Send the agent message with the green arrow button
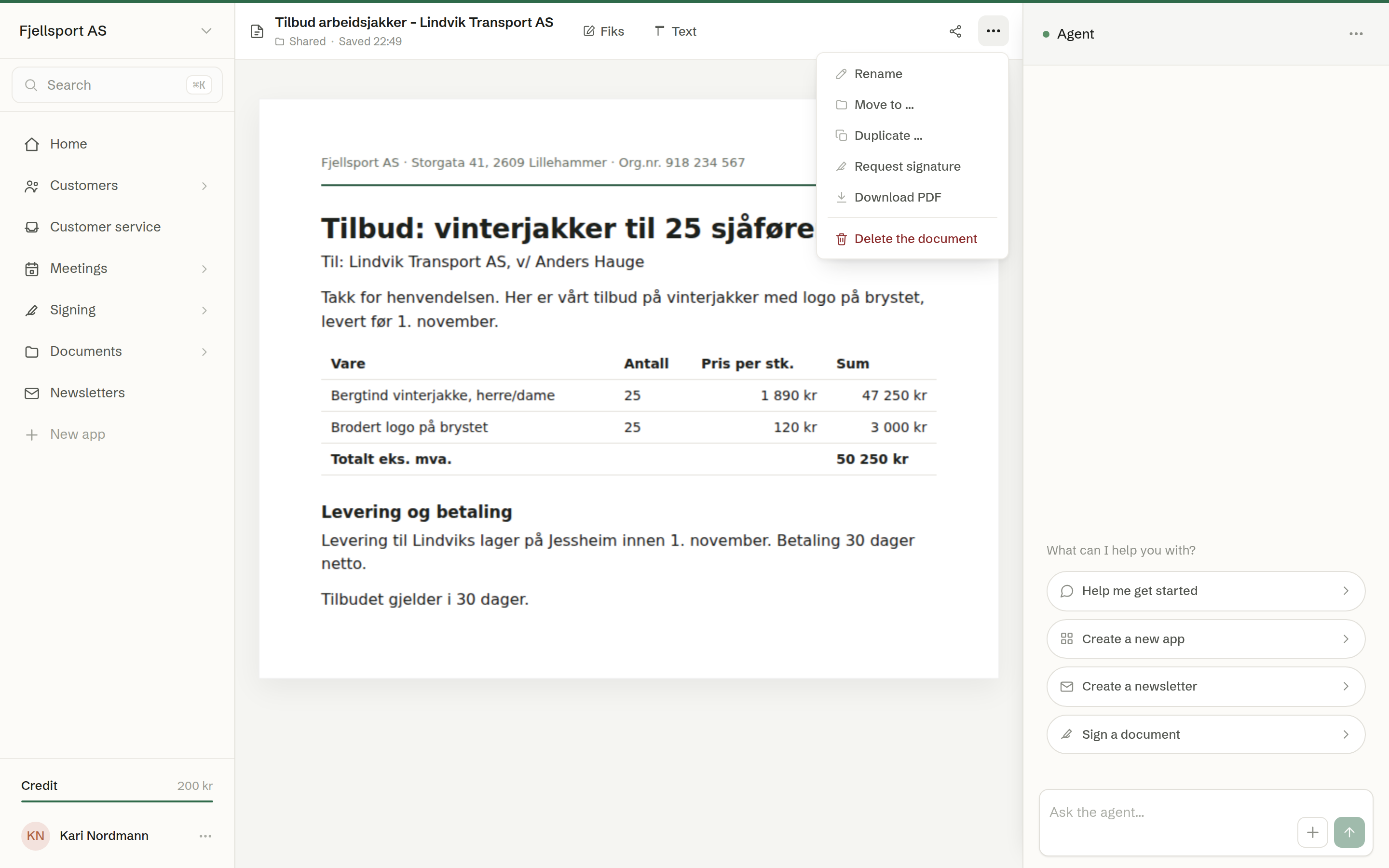This screenshot has height=868, width=1389. click(x=1349, y=832)
